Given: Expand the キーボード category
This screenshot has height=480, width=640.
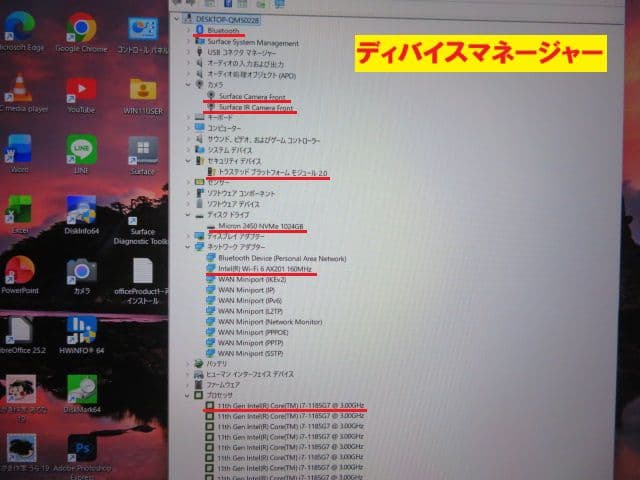Looking at the screenshot, I should 187,117.
